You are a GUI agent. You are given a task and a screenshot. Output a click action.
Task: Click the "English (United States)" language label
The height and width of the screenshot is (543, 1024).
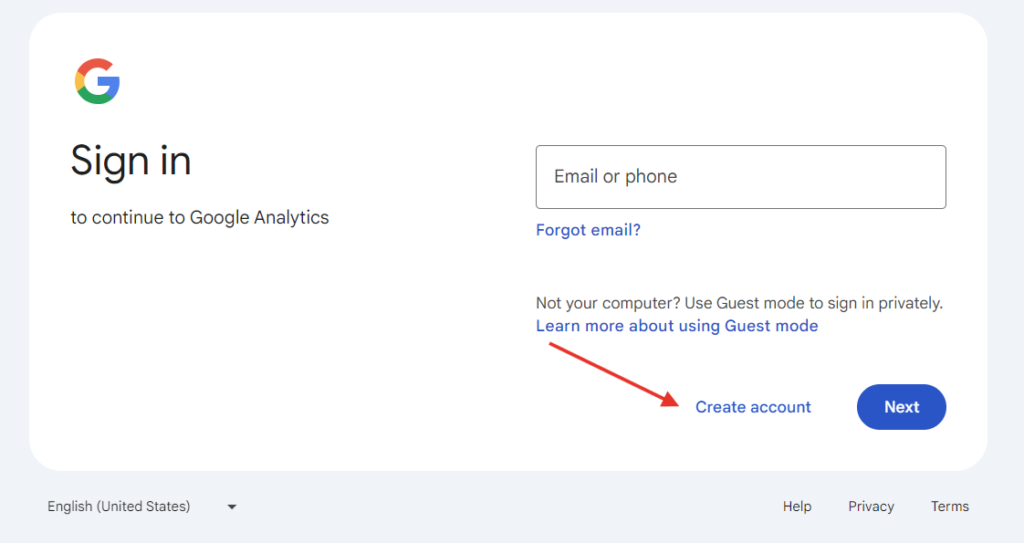click(119, 506)
